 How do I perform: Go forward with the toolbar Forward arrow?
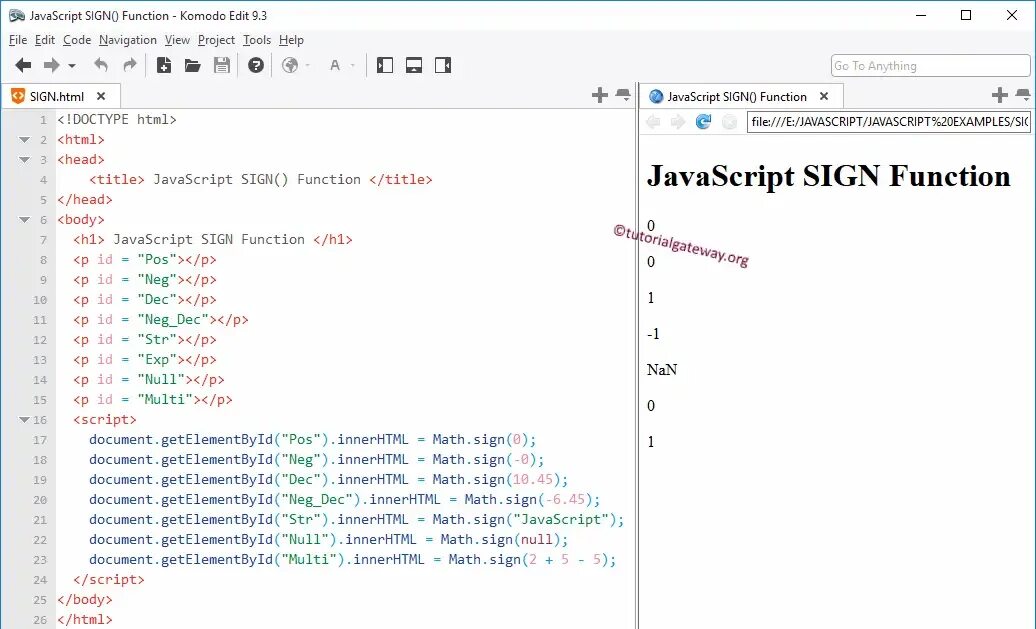pyautogui.click(x=51, y=65)
